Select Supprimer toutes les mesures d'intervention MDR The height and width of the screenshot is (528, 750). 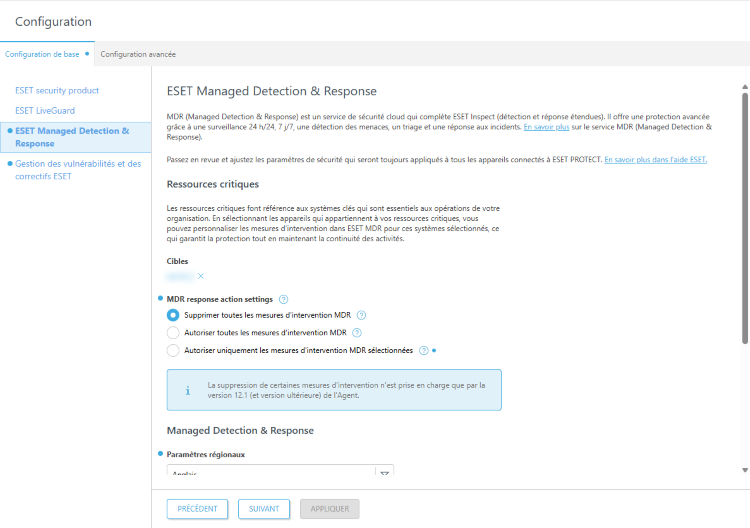point(173,315)
